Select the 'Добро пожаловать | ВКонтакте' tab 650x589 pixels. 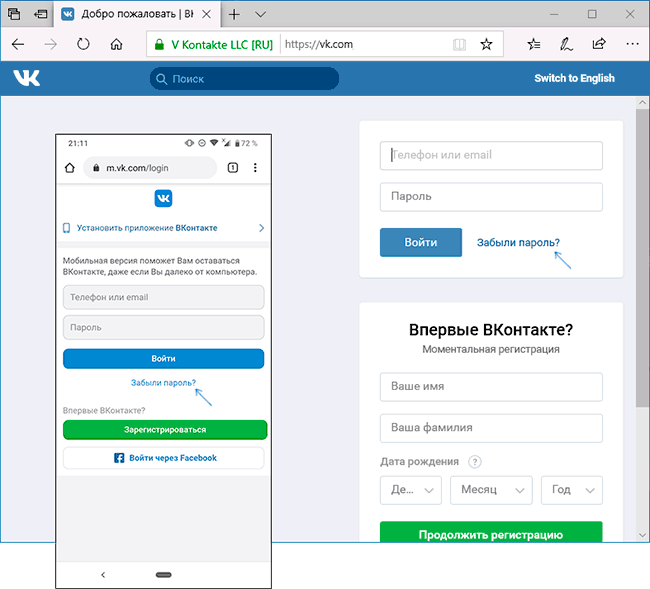137,14
